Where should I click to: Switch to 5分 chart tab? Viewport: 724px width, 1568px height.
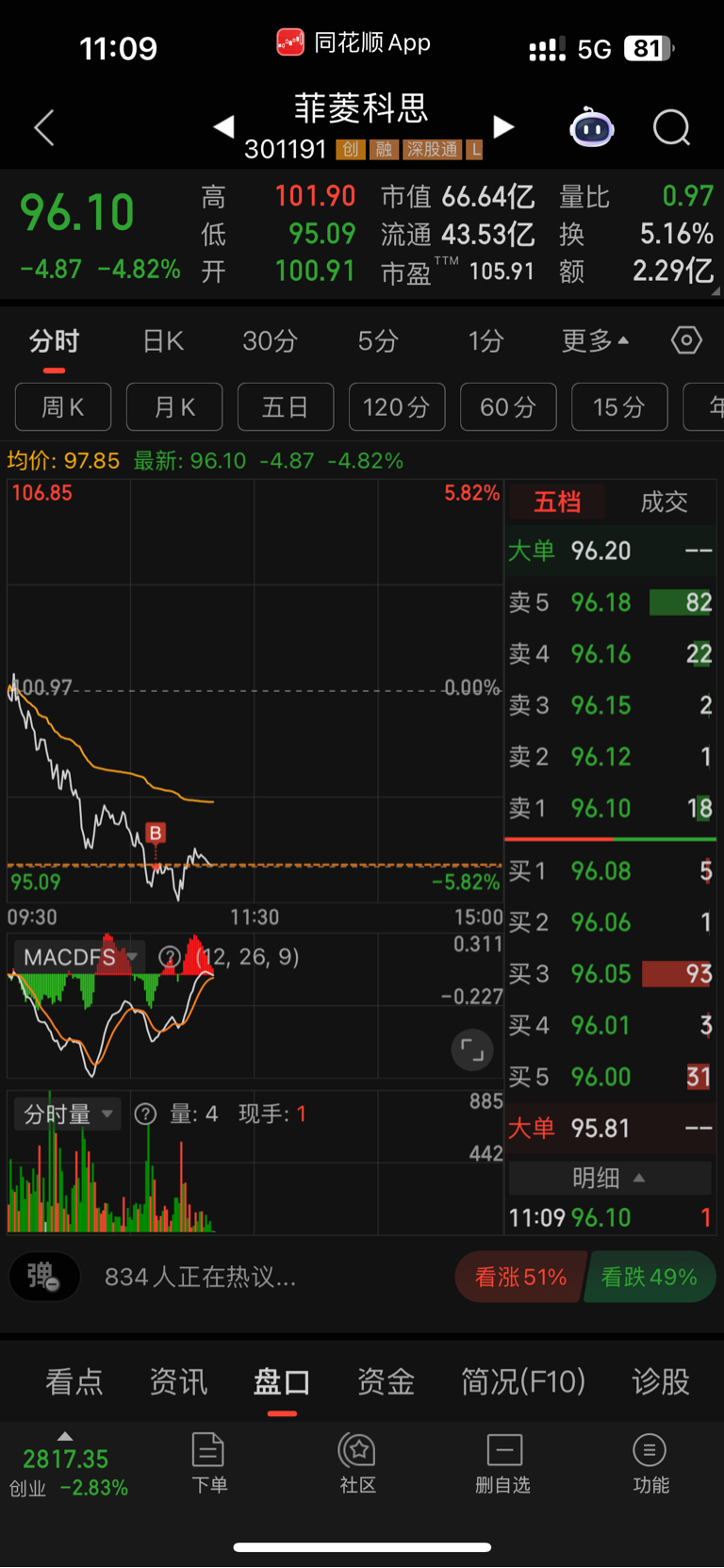(378, 340)
